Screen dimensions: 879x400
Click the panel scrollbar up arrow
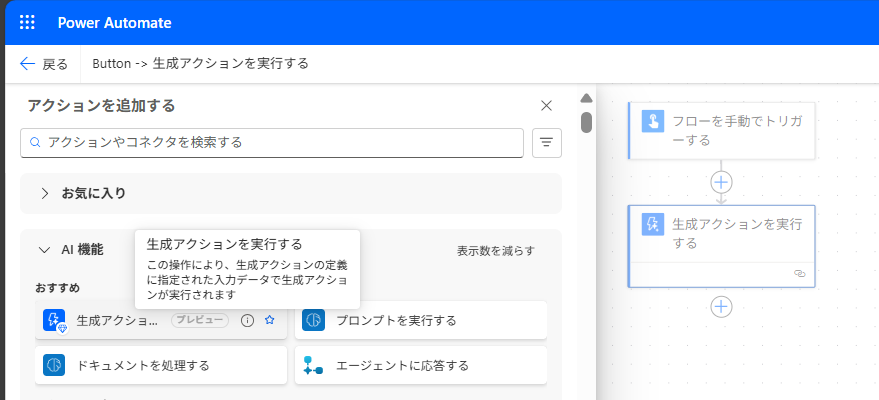click(587, 98)
